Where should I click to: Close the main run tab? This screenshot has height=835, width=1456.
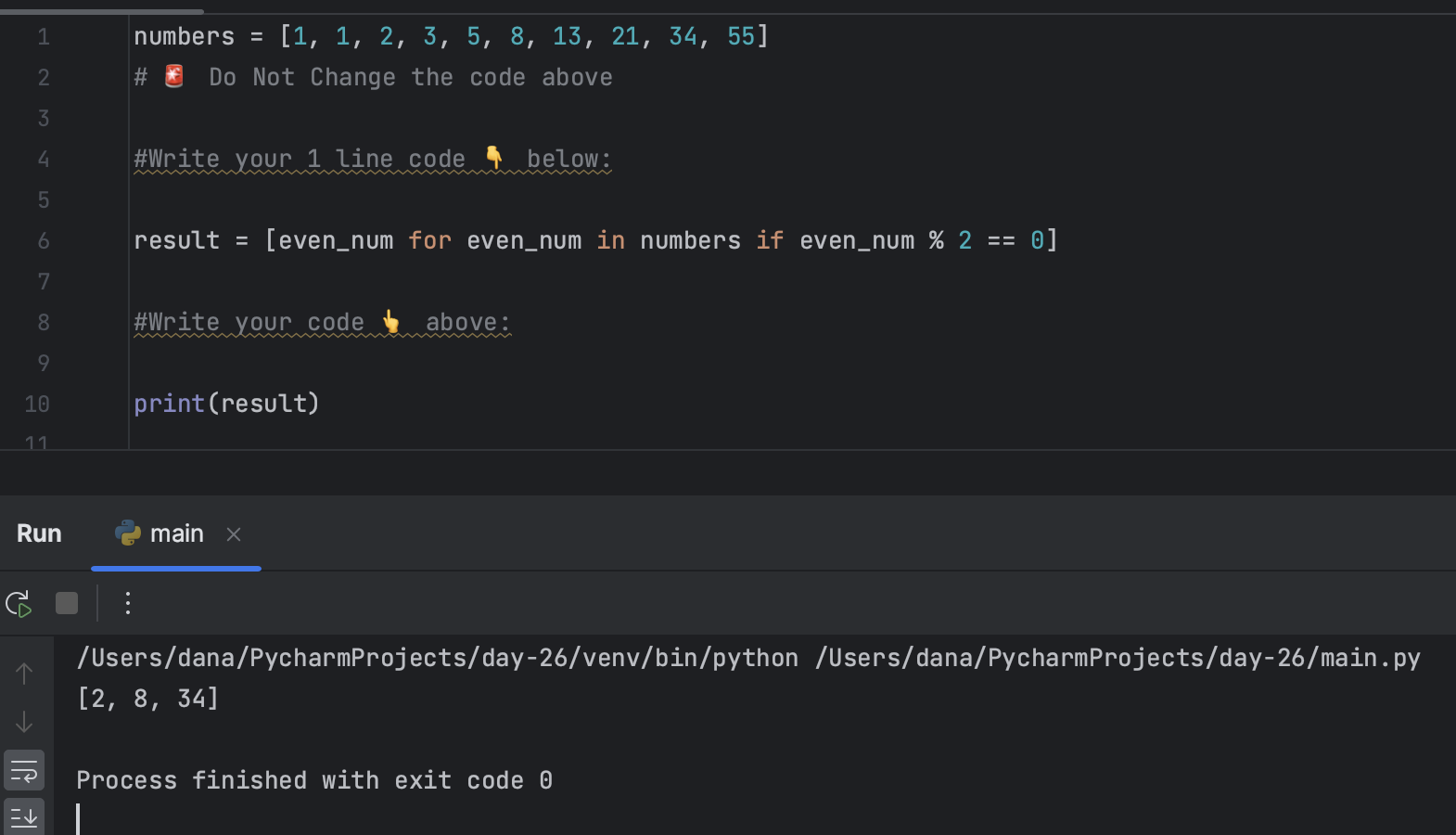(234, 534)
